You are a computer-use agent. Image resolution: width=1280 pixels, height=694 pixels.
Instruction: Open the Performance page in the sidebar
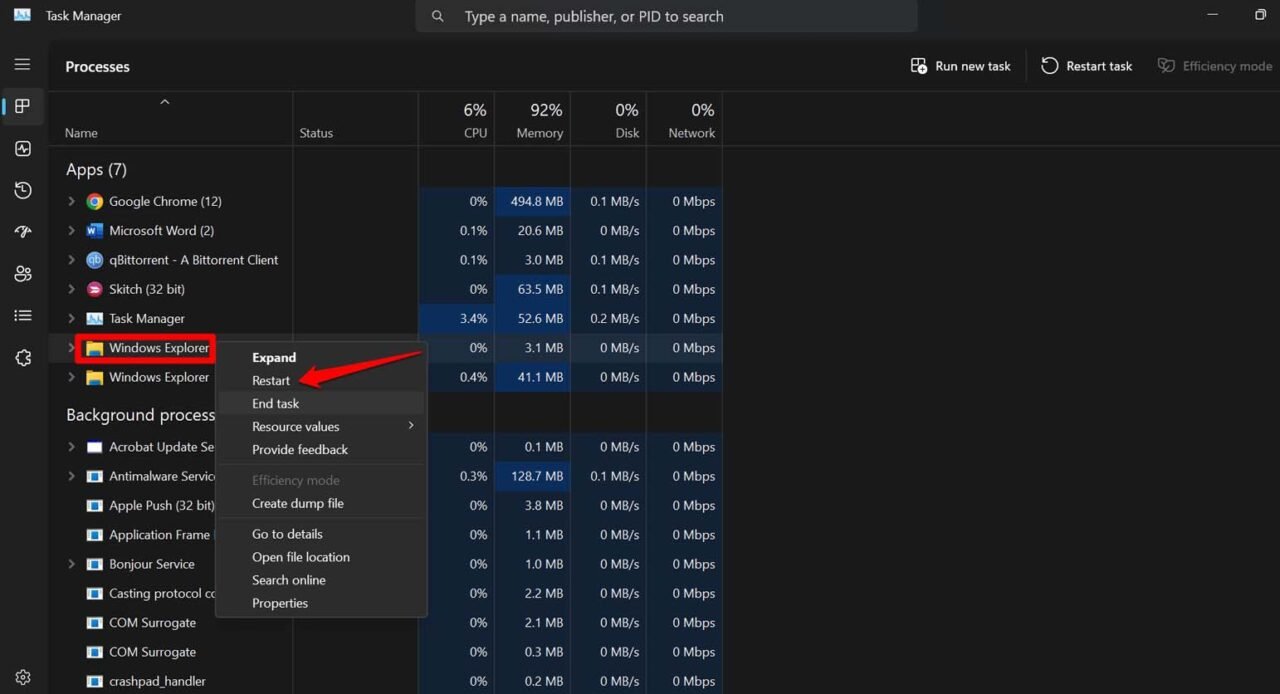coord(22,148)
